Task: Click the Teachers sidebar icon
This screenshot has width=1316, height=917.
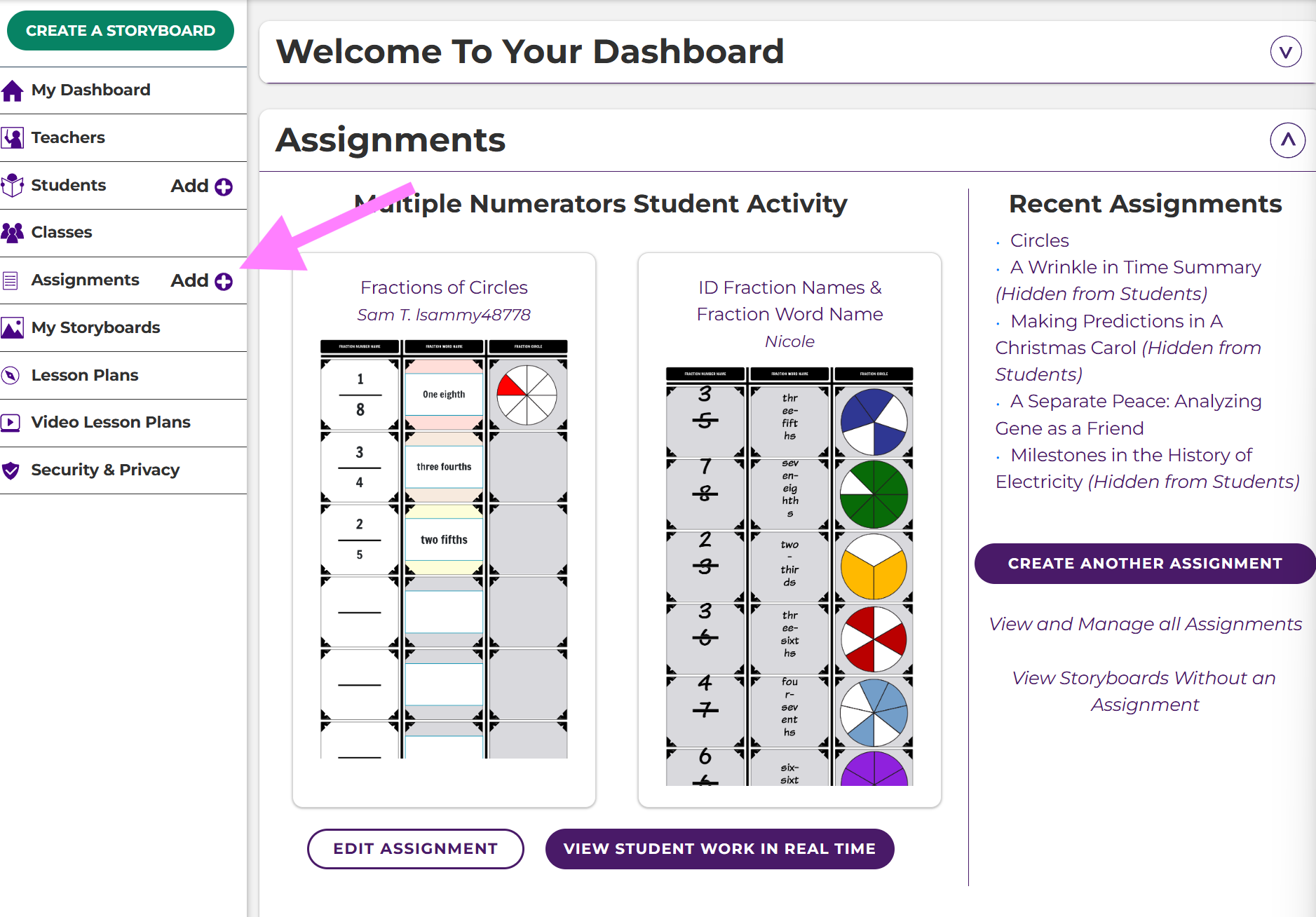Action: click(x=13, y=137)
